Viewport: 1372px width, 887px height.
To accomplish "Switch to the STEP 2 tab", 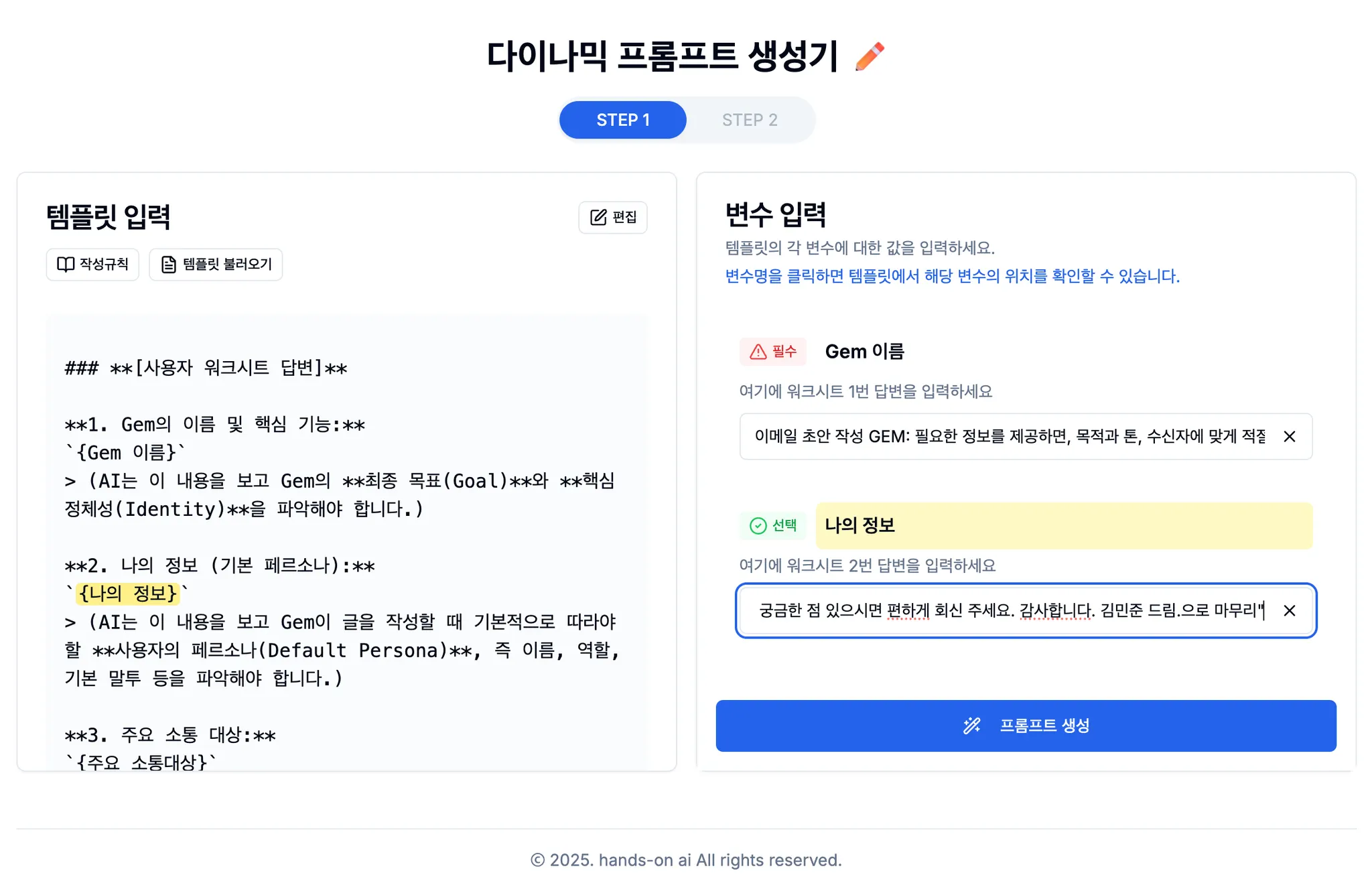I will (x=749, y=120).
